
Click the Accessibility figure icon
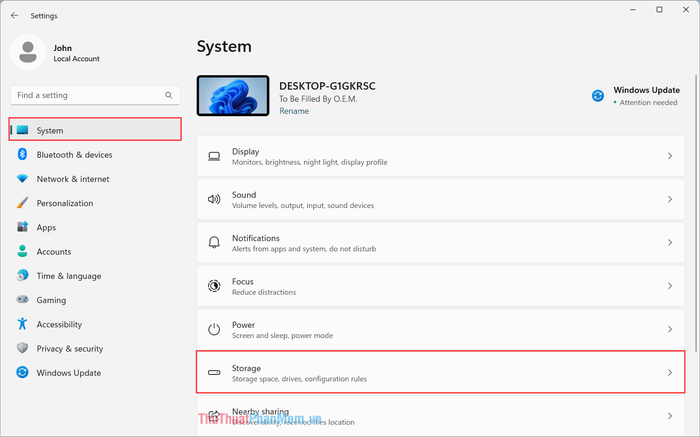tap(22, 324)
